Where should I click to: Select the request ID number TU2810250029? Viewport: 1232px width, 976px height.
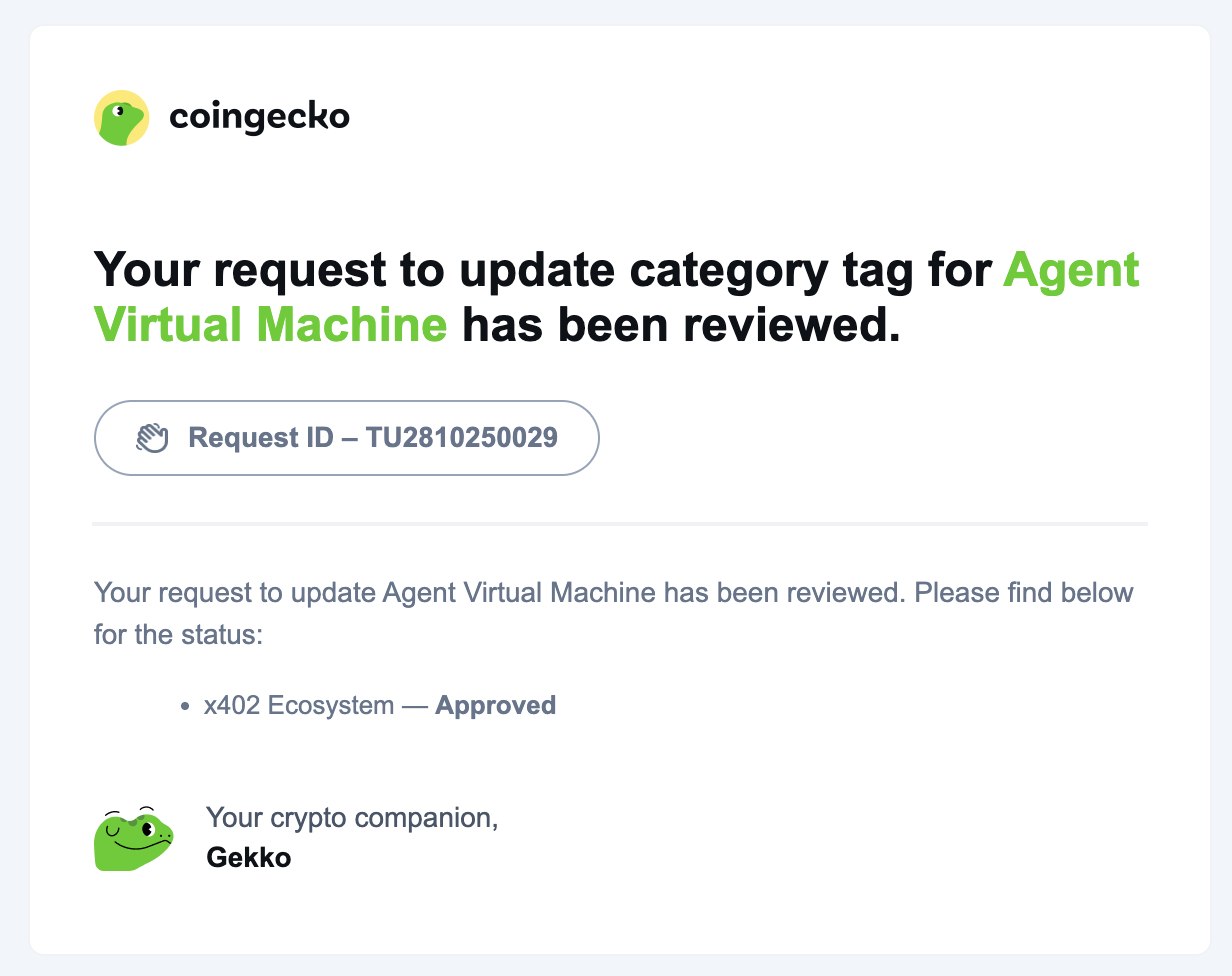click(464, 438)
